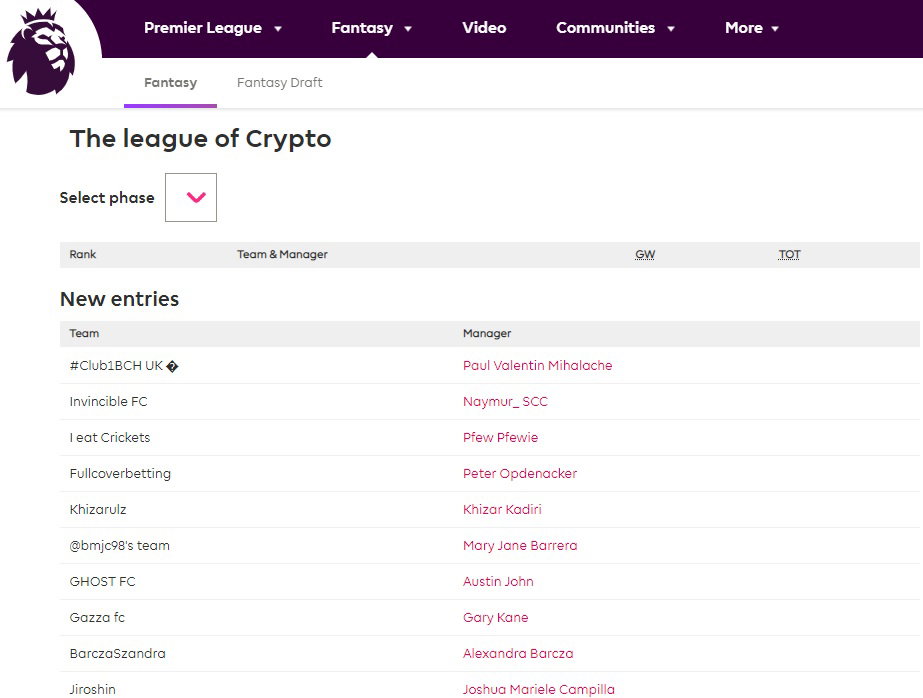Expand the Premier League menu arrow
923x698 pixels.
(x=278, y=28)
